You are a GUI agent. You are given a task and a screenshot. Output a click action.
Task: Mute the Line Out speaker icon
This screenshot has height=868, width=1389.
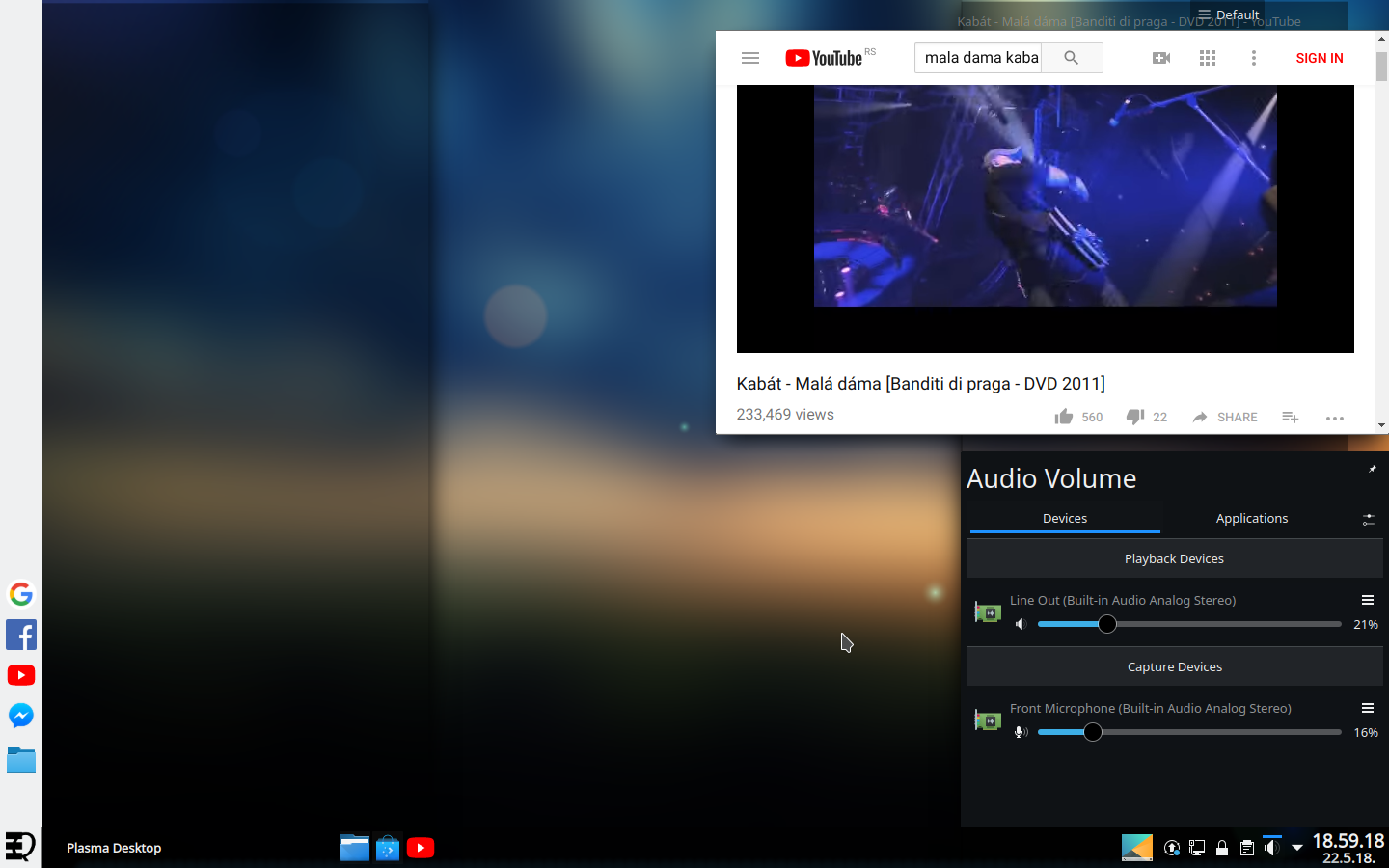[x=1021, y=624]
